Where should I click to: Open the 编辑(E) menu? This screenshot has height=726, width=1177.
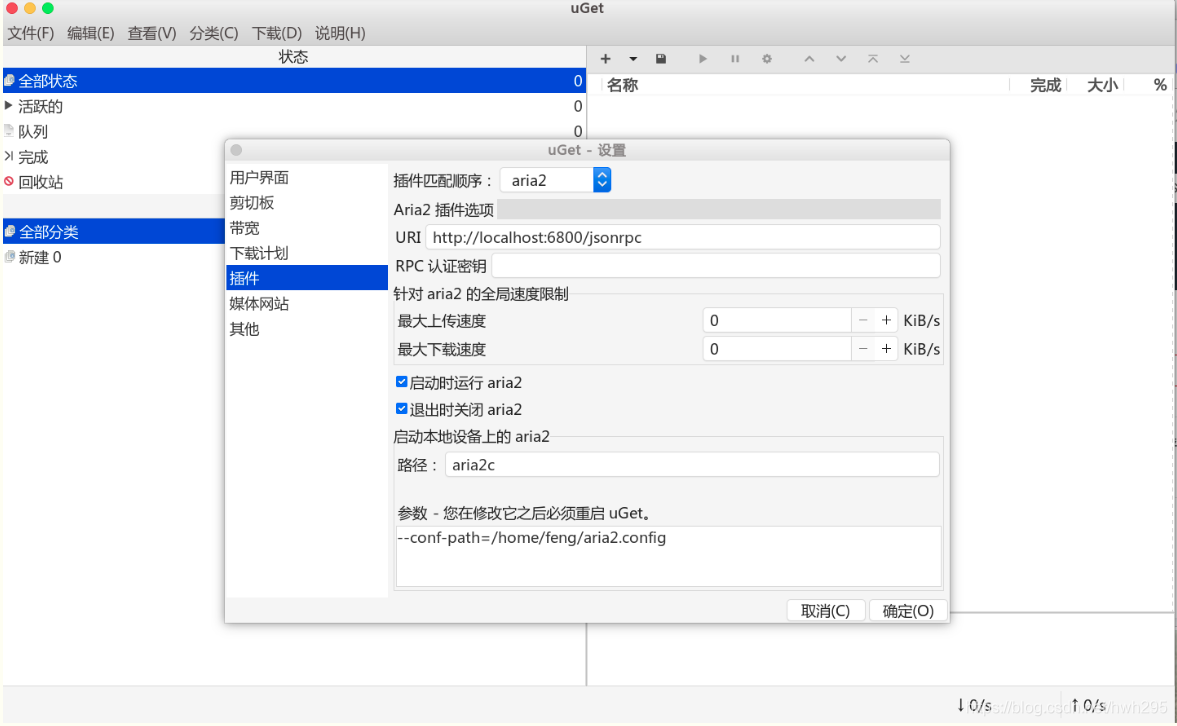[90, 33]
